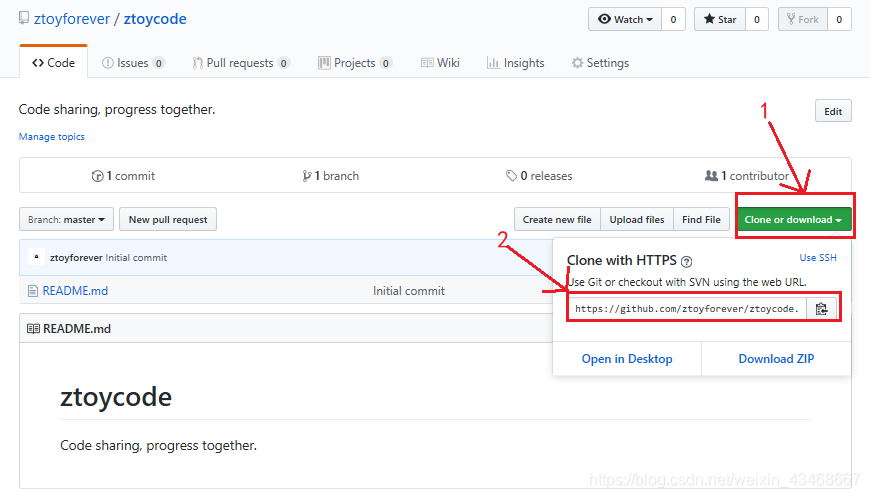
Task: Click the Create new file button
Action: tap(557, 220)
